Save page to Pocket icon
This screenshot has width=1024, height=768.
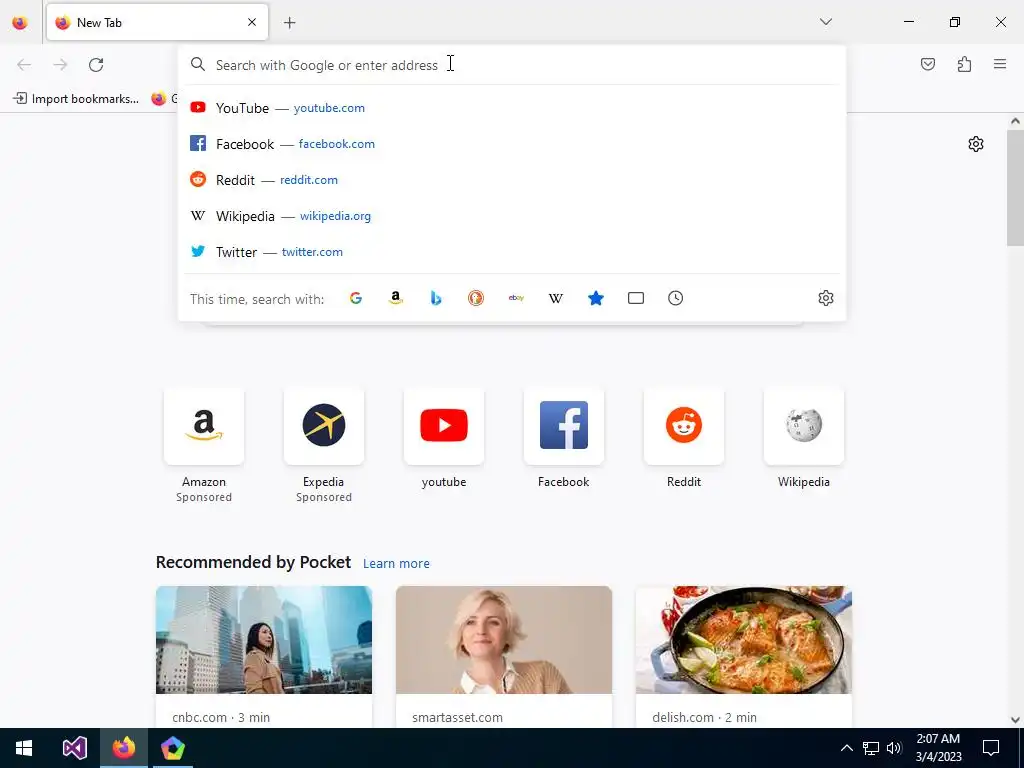tap(927, 64)
